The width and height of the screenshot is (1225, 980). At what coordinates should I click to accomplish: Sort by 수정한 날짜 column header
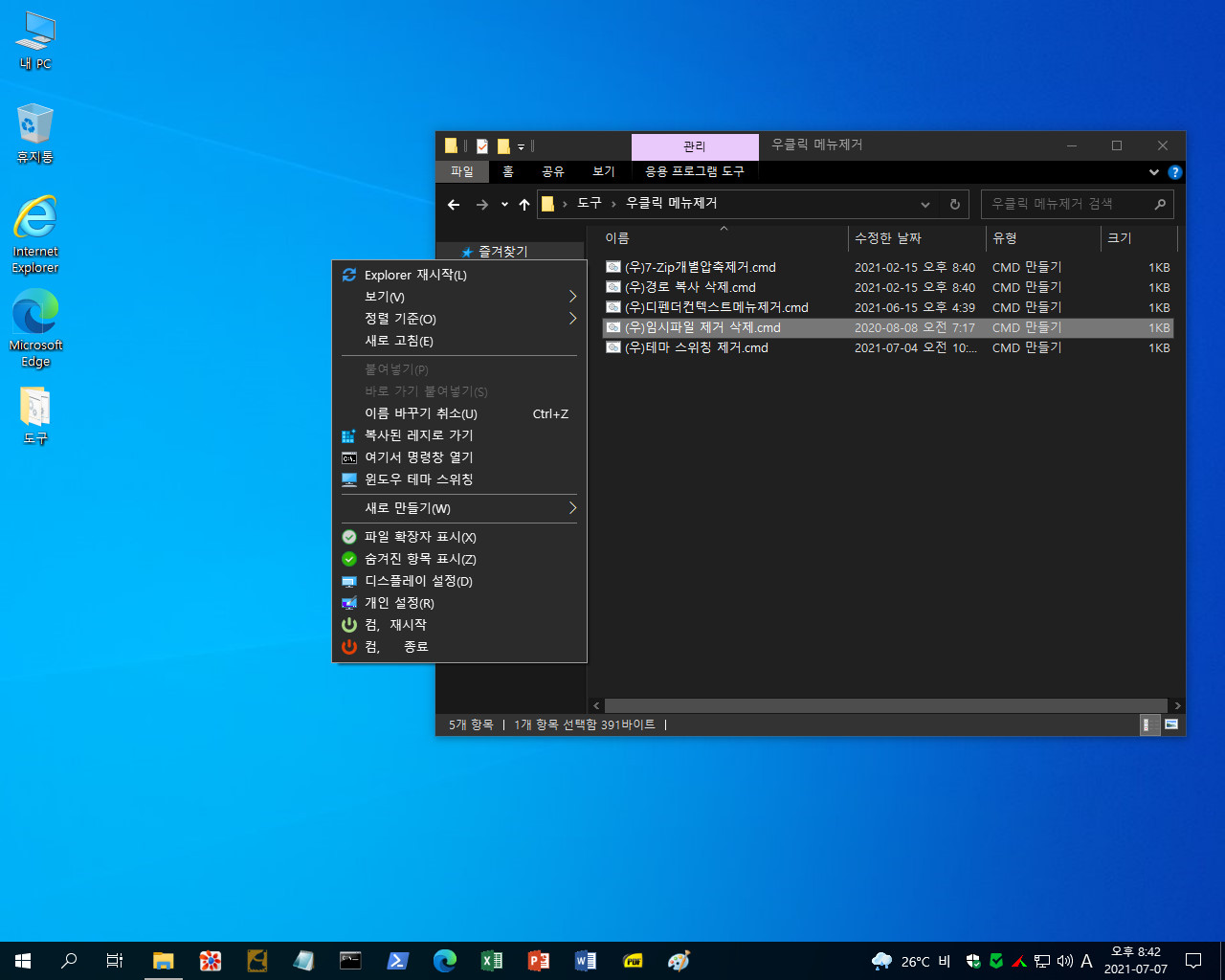pyautogui.click(x=917, y=238)
